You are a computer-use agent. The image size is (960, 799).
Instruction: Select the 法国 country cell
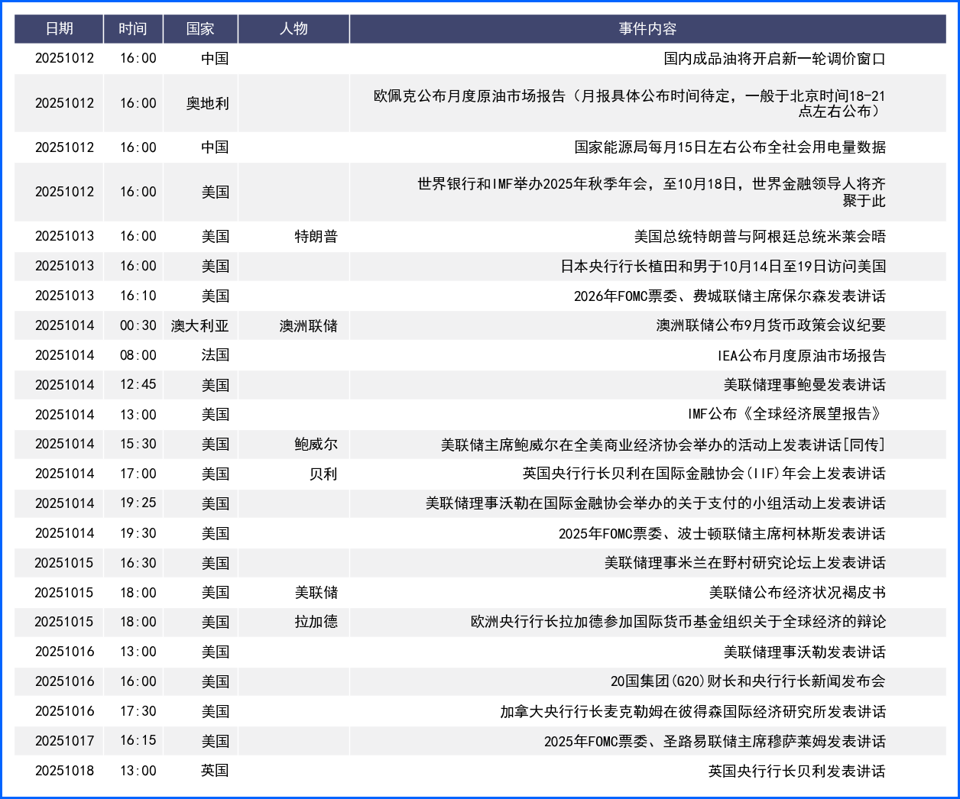tap(214, 355)
